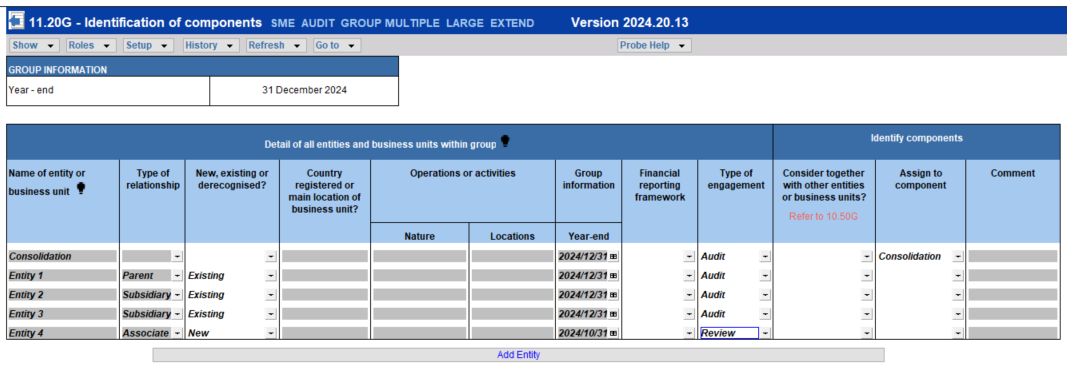Expand Review engagement dropdown for Entity 4
Image resolution: width=1067 pixels, height=371 pixels.
click(x=765, y=333)
